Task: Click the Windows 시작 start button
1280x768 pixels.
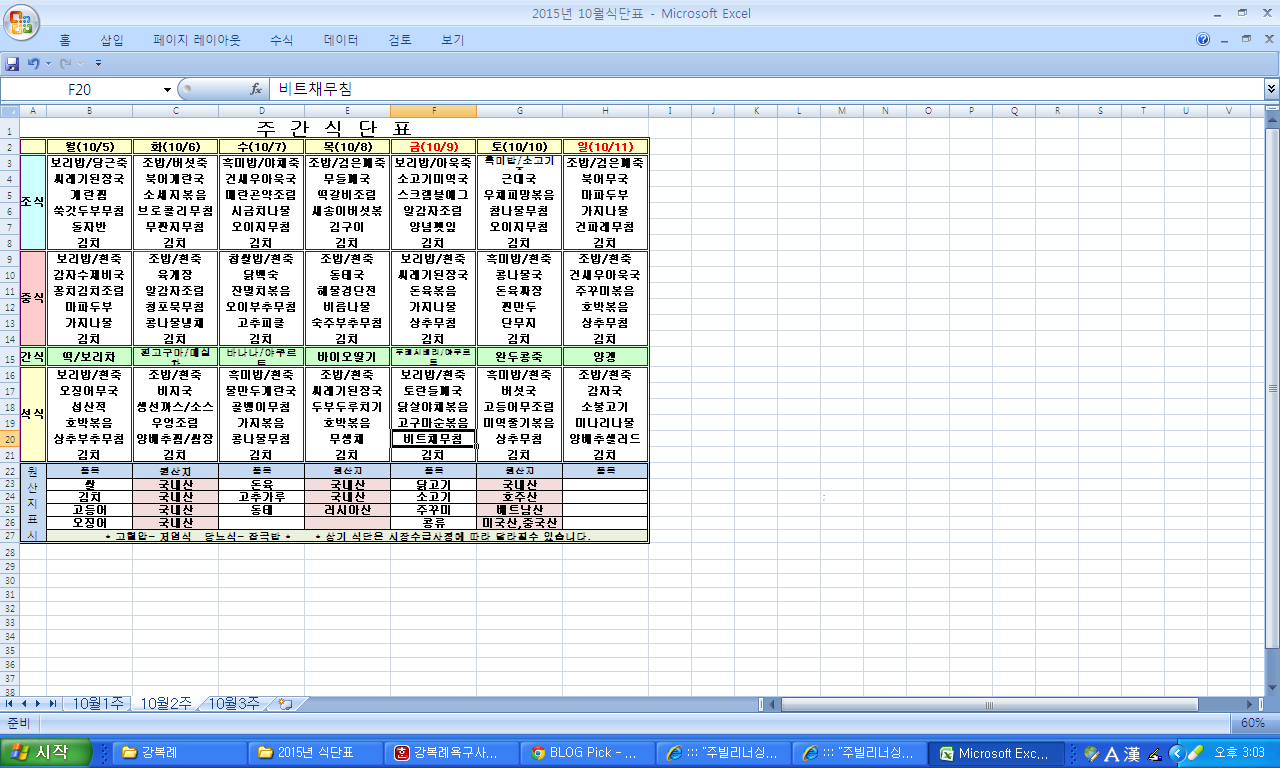Action: coord(46,753)
